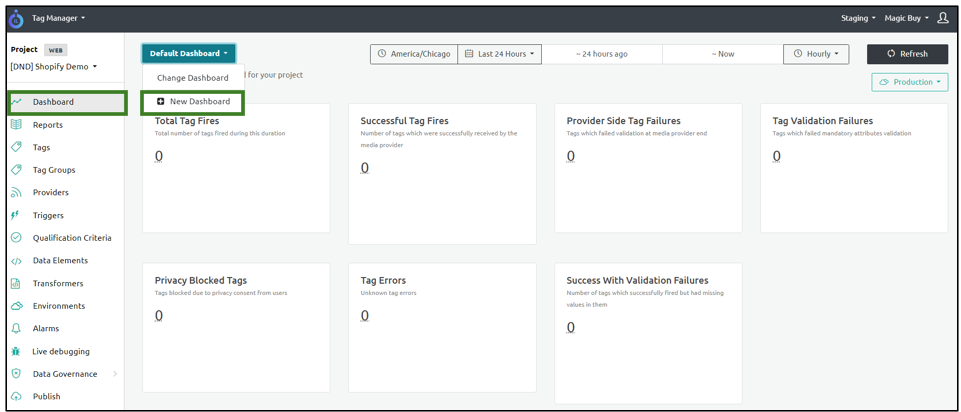
Task: Select the America/Chicago timezone button
Action: [x=413, y=54]
